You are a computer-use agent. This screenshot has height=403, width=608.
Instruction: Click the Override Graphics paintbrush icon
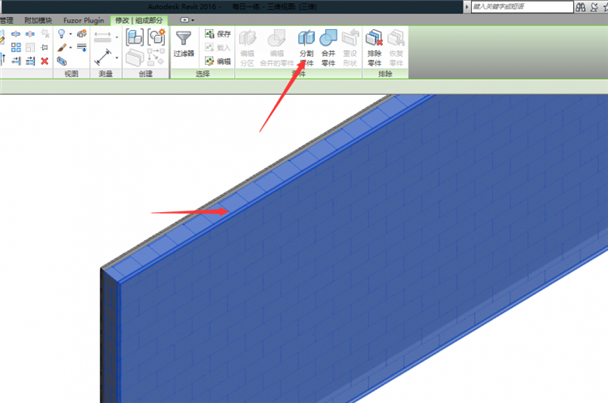61,48
